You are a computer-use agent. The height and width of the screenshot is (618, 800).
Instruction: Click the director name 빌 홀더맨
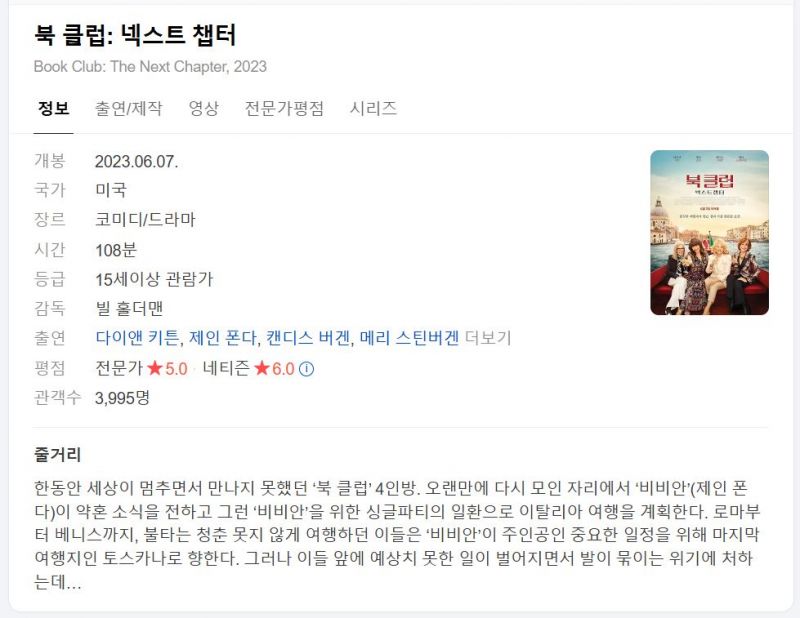[129, 308]
